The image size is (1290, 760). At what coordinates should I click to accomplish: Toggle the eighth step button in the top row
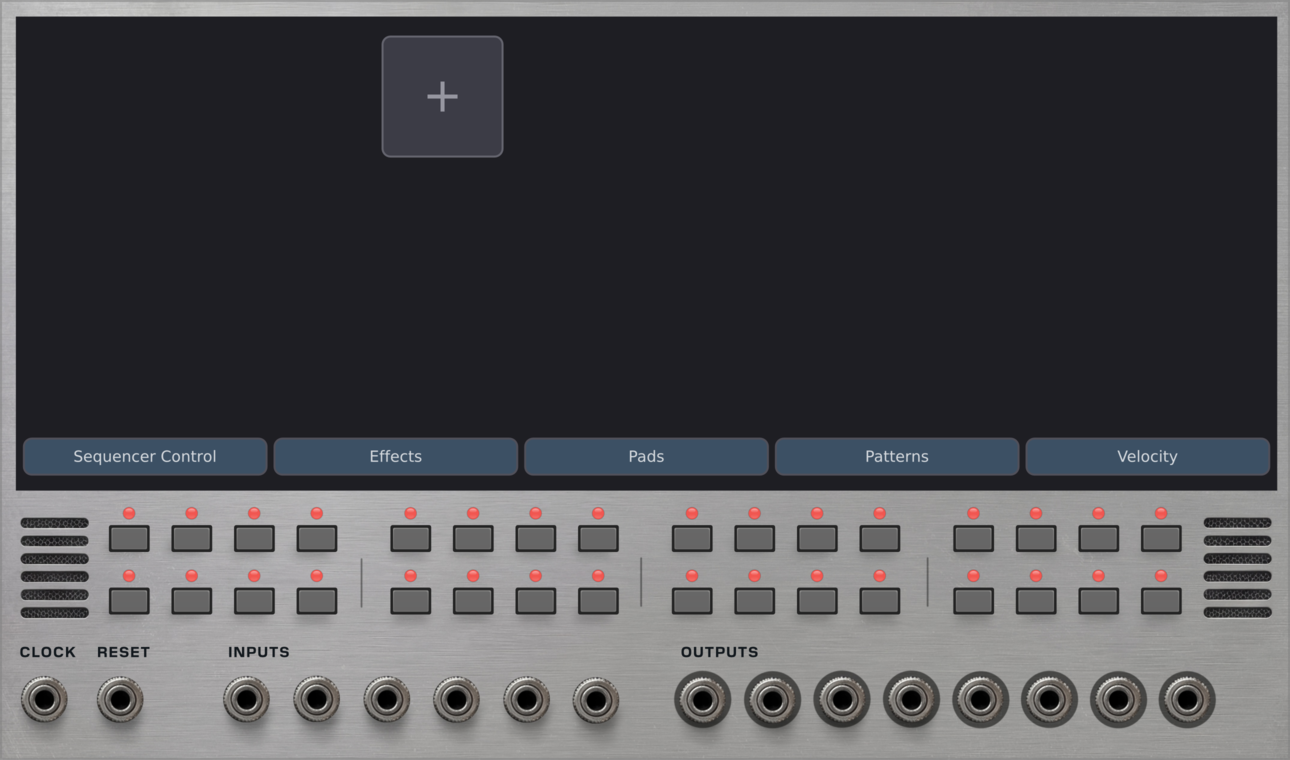(x=597, y=537)
